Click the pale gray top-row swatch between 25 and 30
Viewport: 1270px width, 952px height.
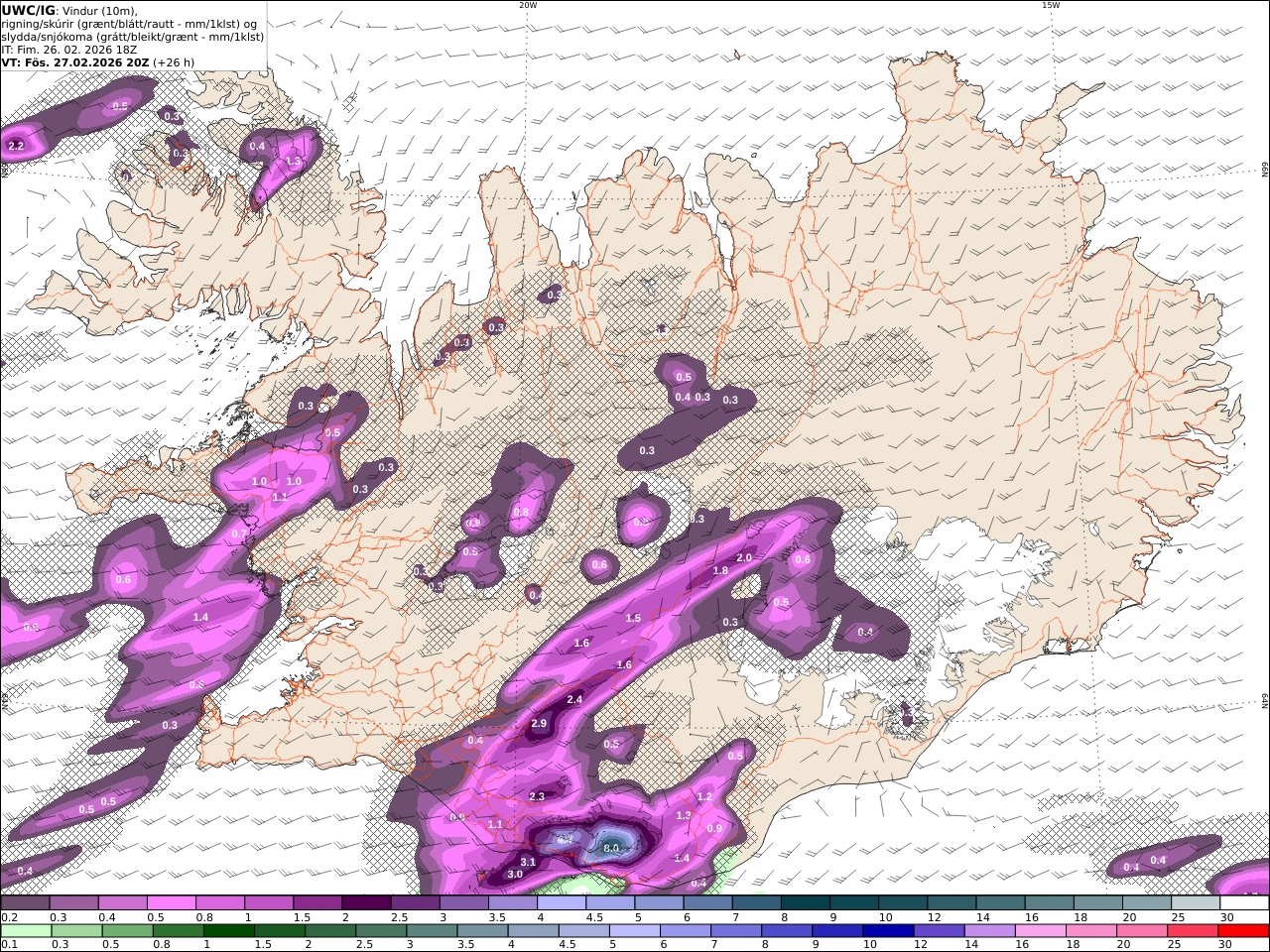[1196, 903]
